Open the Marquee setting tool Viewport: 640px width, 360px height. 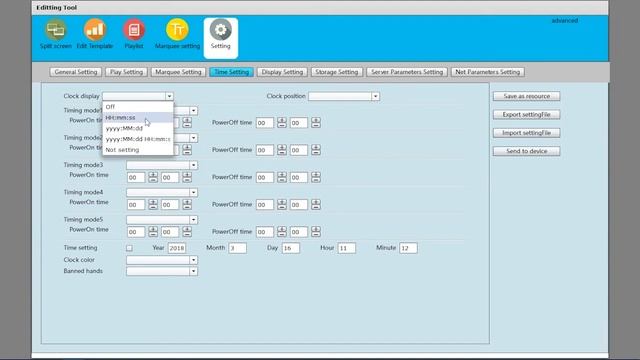[178, 34]
